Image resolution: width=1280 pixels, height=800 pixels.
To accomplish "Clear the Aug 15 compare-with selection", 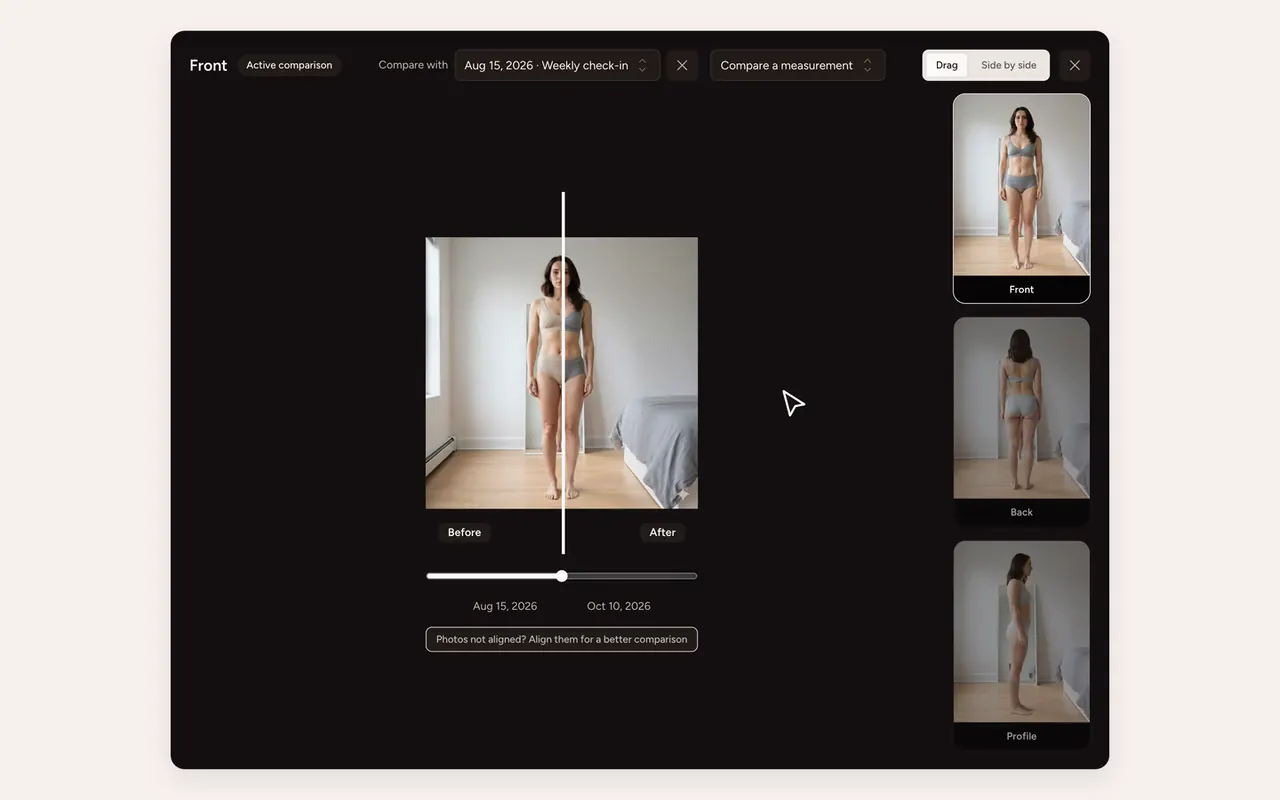I will [682, 65].
